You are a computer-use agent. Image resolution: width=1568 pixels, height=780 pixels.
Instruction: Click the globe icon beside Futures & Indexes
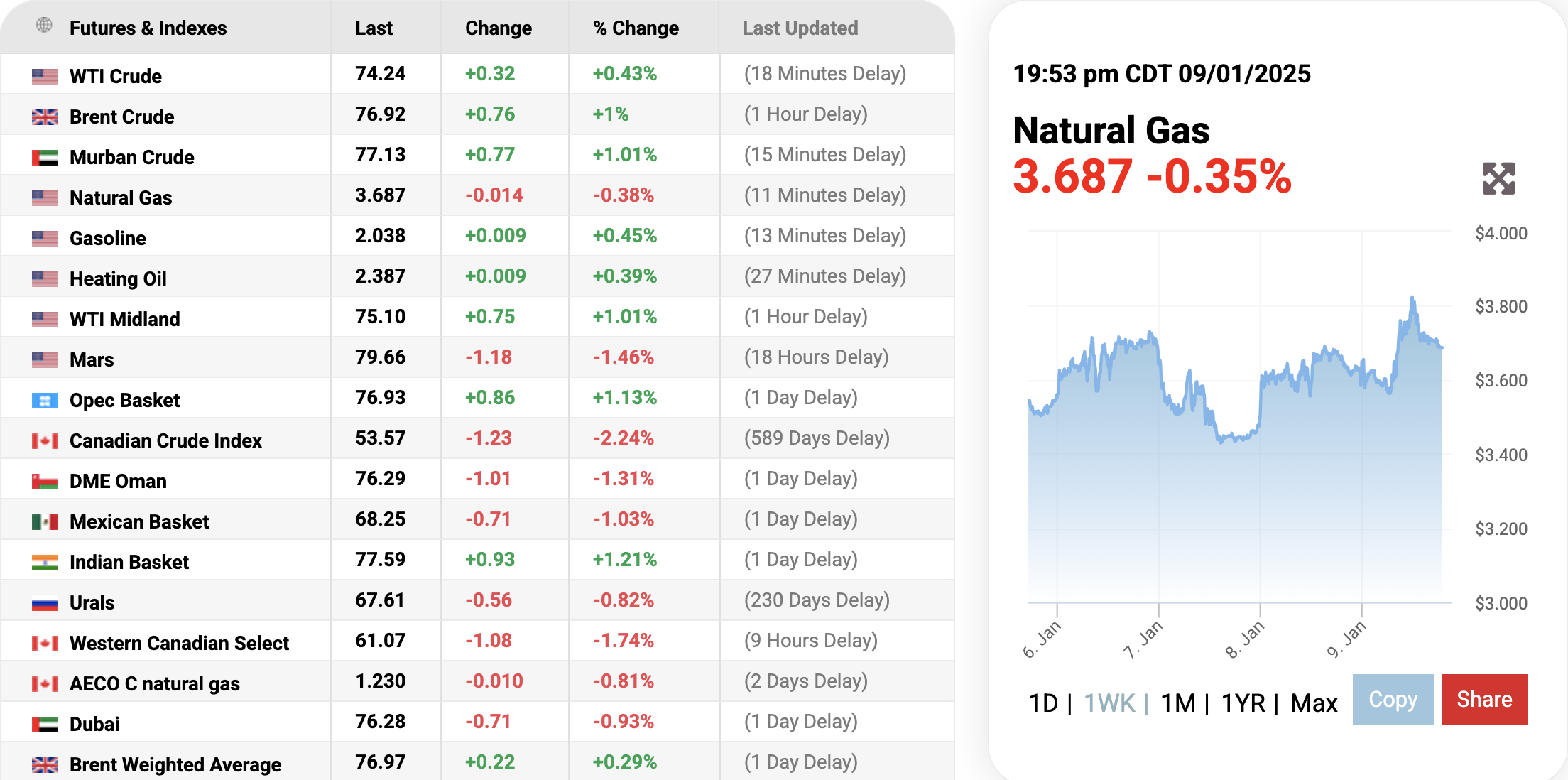pos(44,26)
